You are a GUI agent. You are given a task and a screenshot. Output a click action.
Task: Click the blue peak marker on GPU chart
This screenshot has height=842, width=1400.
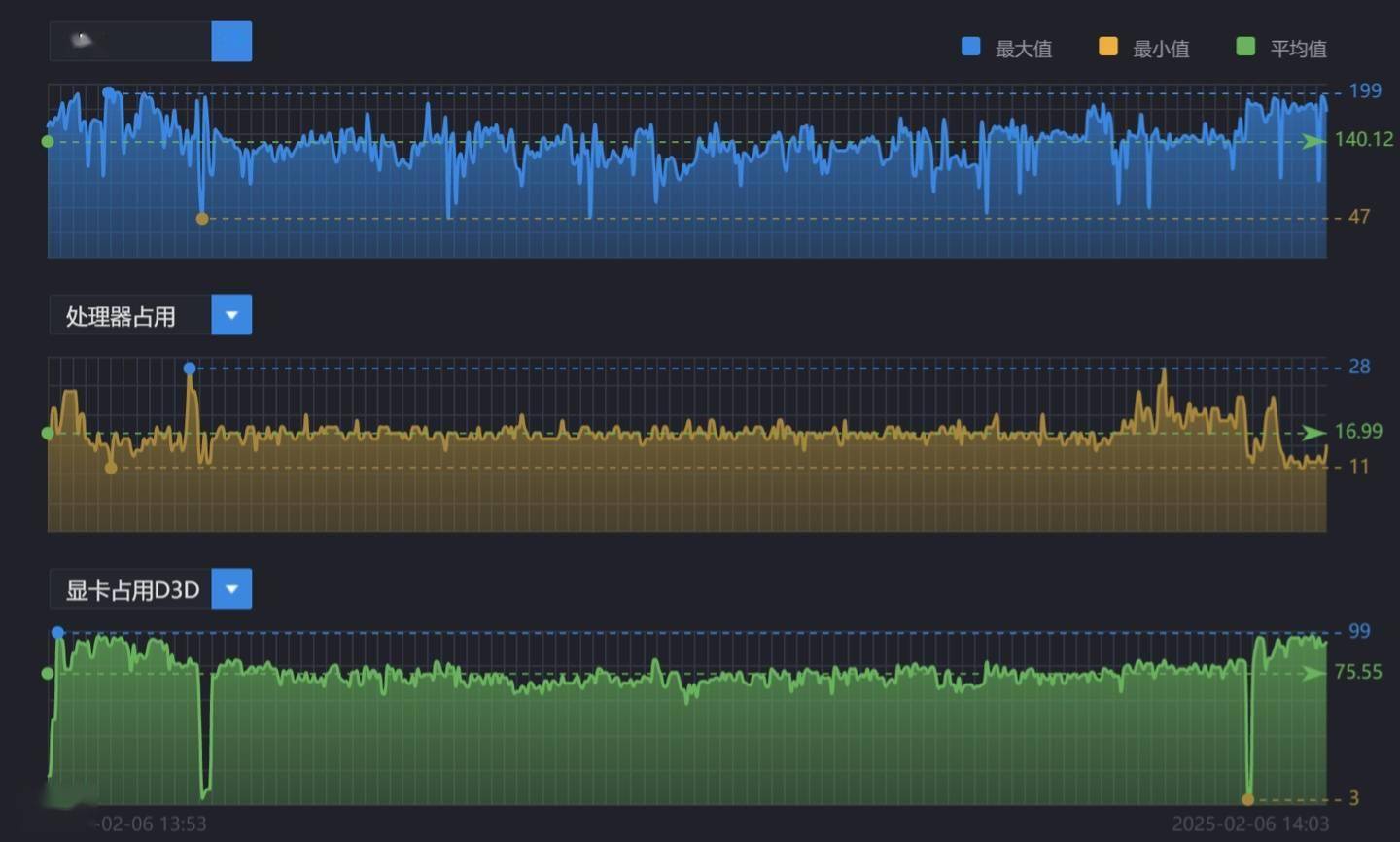pos(58,632)
